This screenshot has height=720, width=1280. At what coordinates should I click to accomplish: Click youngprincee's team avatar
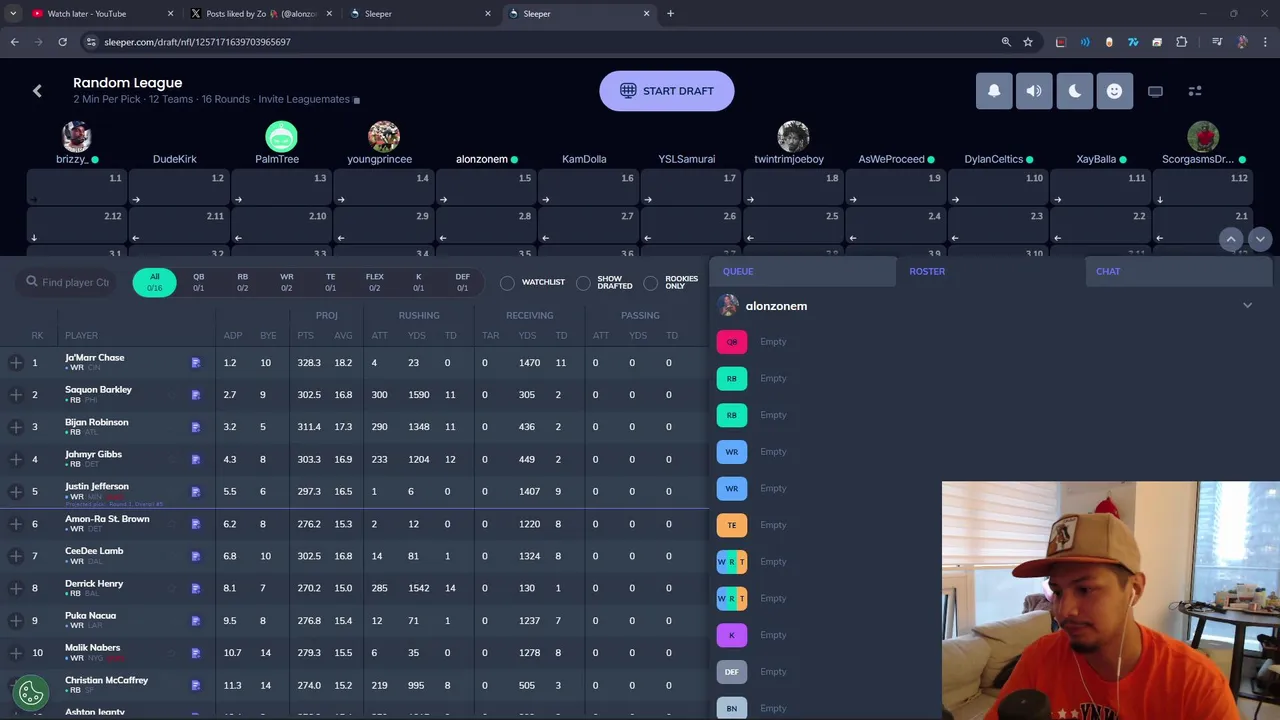(x=384, y=137)
